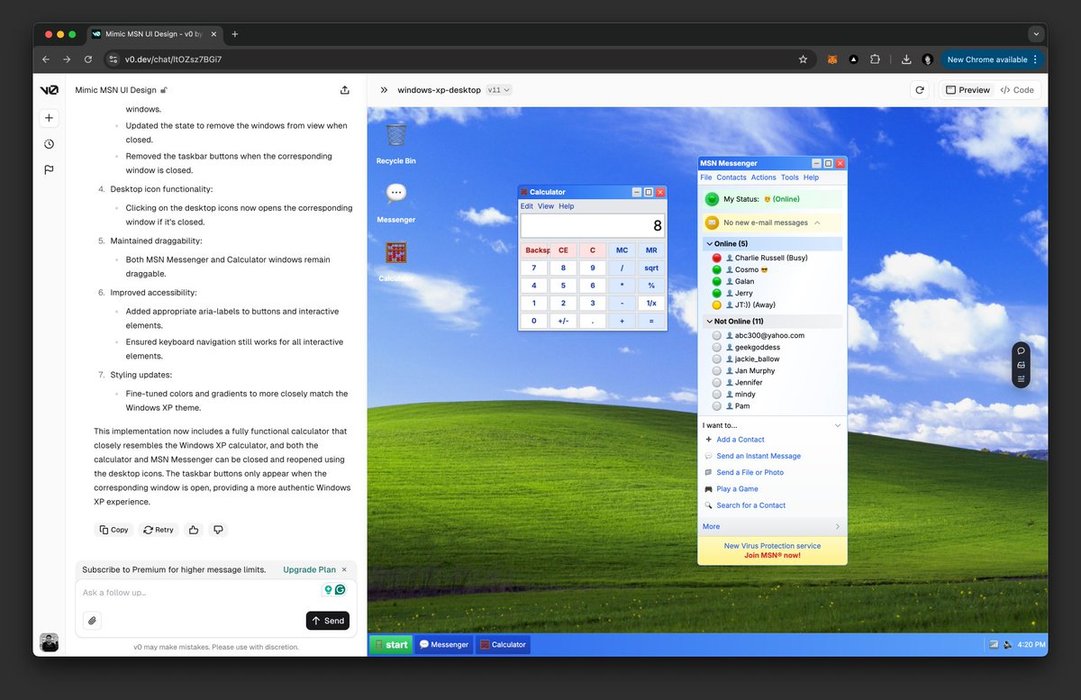Start a new chat with plus icon
The height and width of the screenshot is (700, 1081).
[x=49, y=118]
